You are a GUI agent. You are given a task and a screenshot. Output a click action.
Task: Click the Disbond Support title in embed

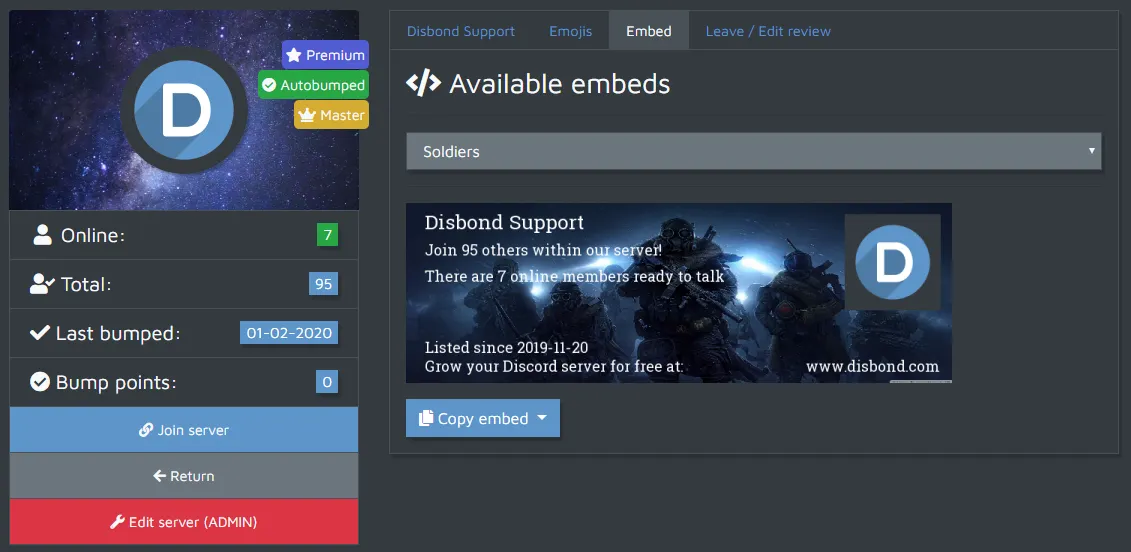coord(504,222)
